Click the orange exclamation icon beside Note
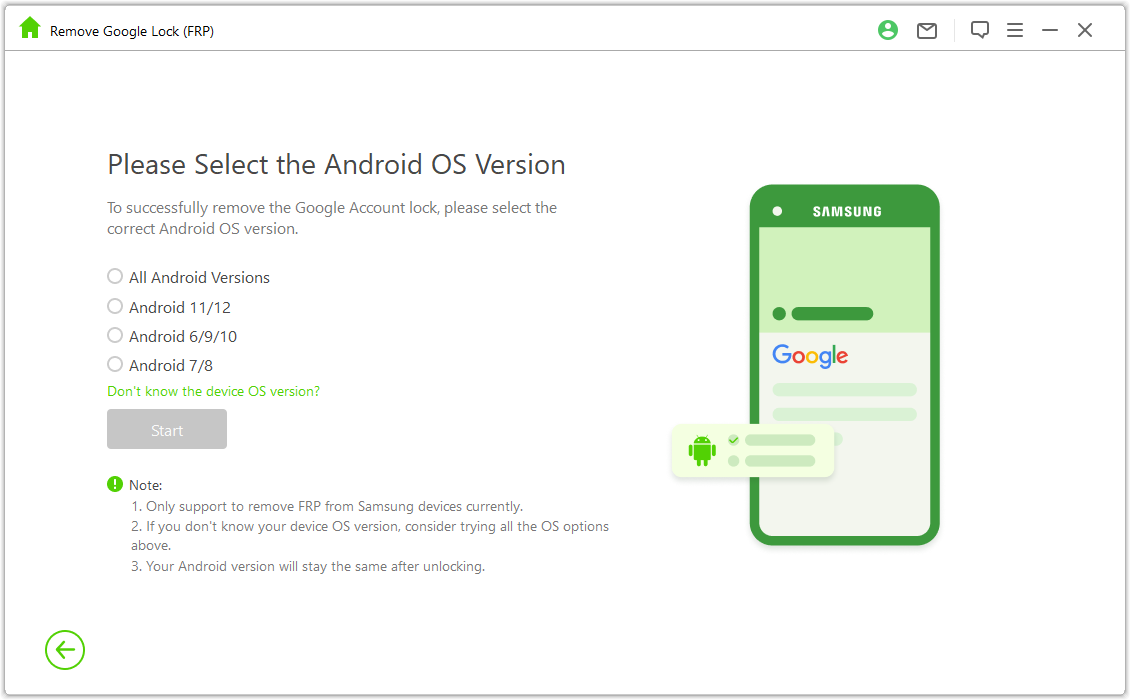 coord(114,484)
